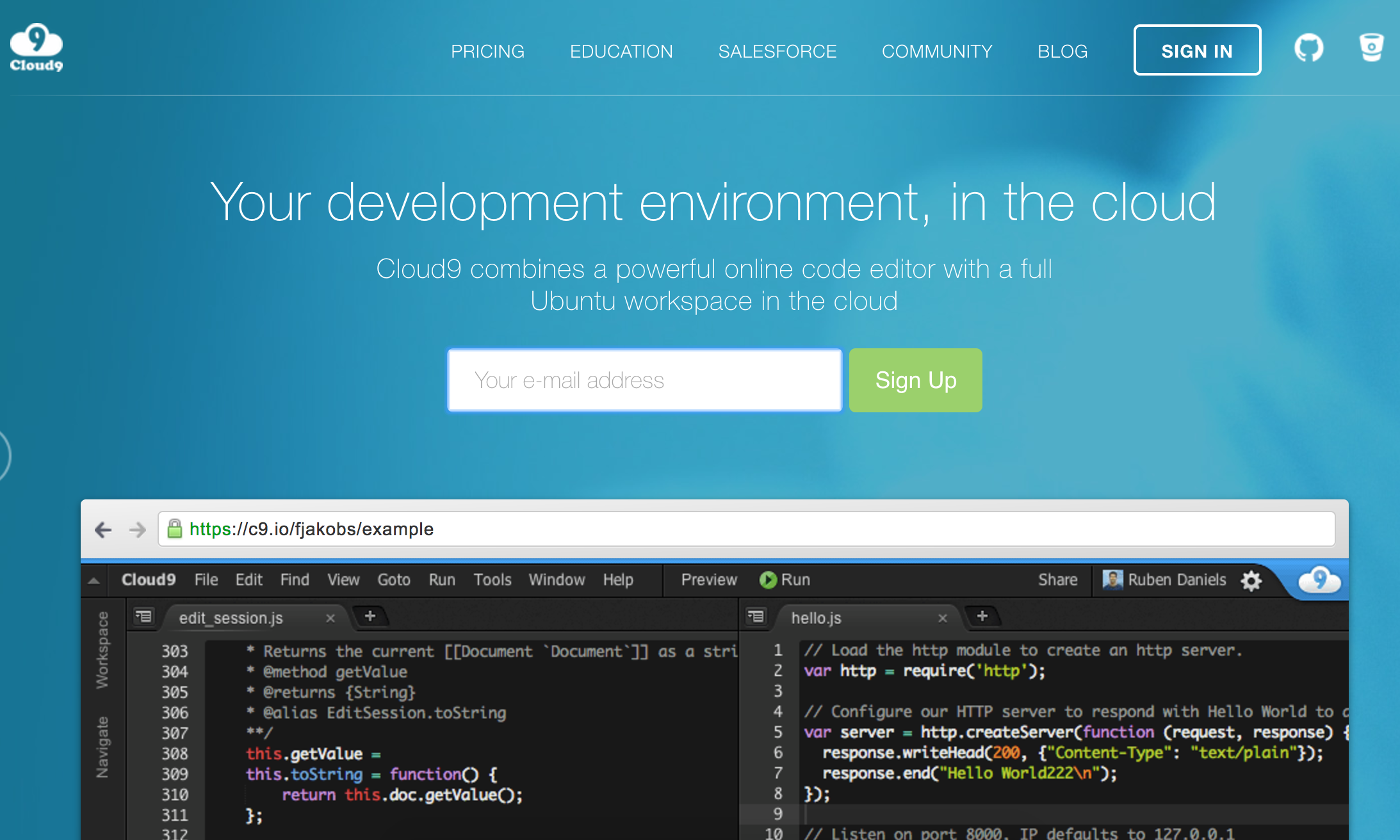
Task: Click the browser forward arrow in the mockup
Action: 138,529
